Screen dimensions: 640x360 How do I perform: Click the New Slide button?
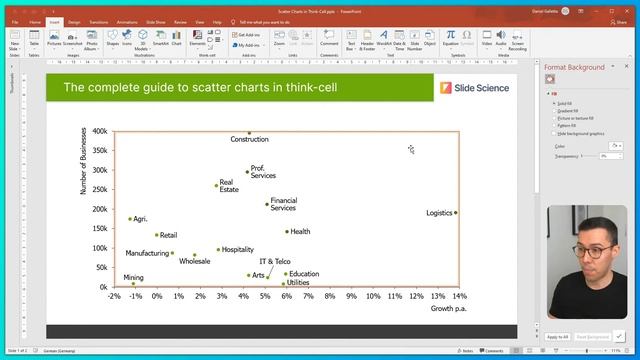tap(15, 40)
